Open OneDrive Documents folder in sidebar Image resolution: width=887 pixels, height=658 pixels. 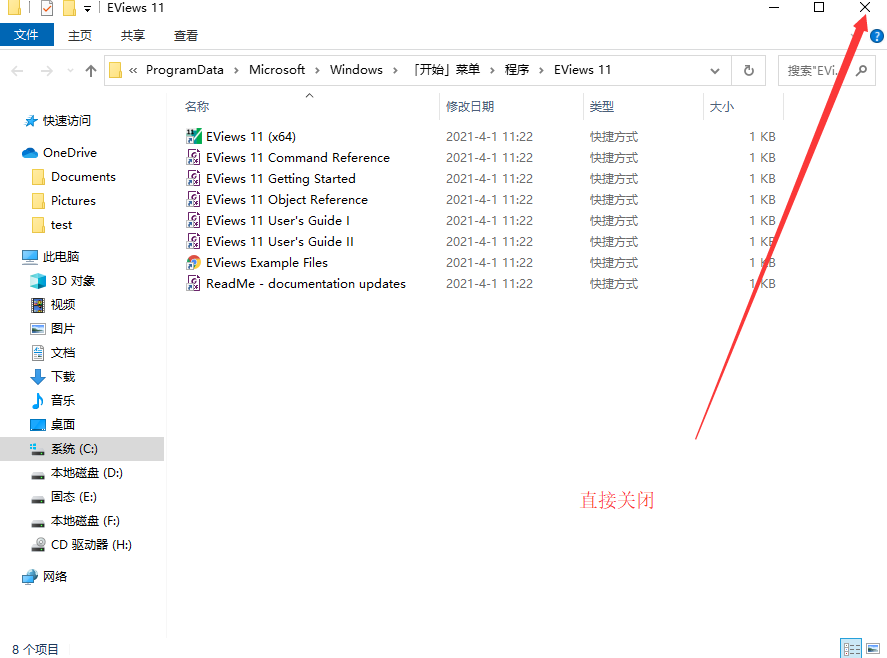(x=83, y=177)
